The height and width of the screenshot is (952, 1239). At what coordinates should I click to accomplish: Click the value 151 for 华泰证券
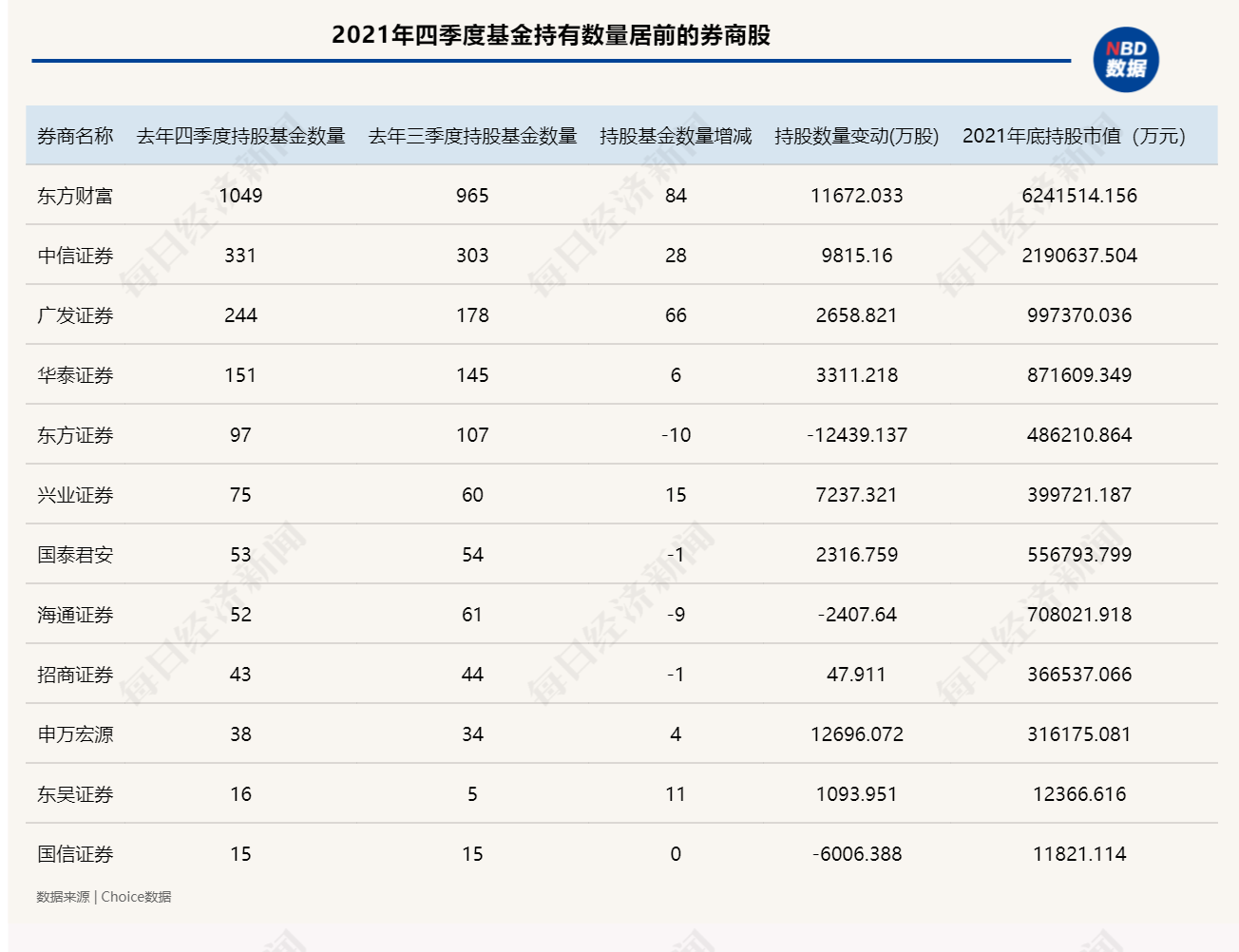pyautogui.click(x=240, y=375)
